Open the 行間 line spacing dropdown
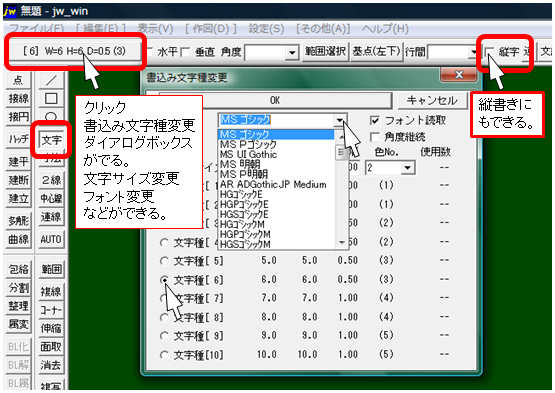555x393 pixels. [x=473, y=53]
